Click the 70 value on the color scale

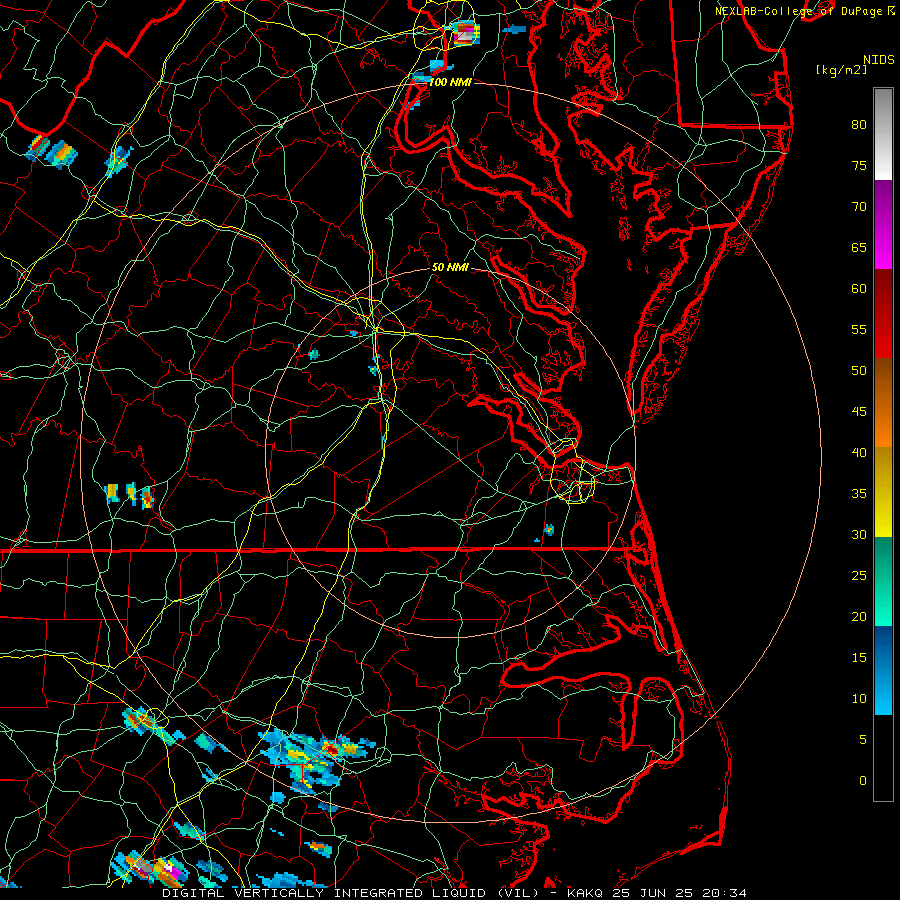pos(859,207)
